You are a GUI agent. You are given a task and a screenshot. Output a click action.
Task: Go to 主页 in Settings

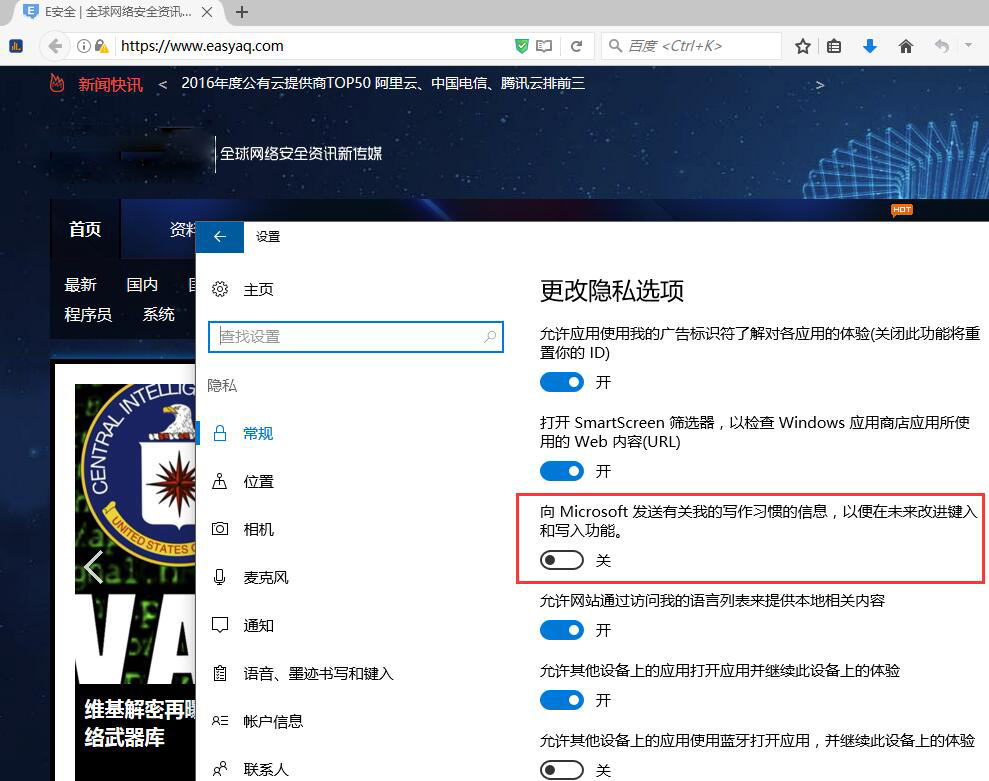tap(259, 290)
